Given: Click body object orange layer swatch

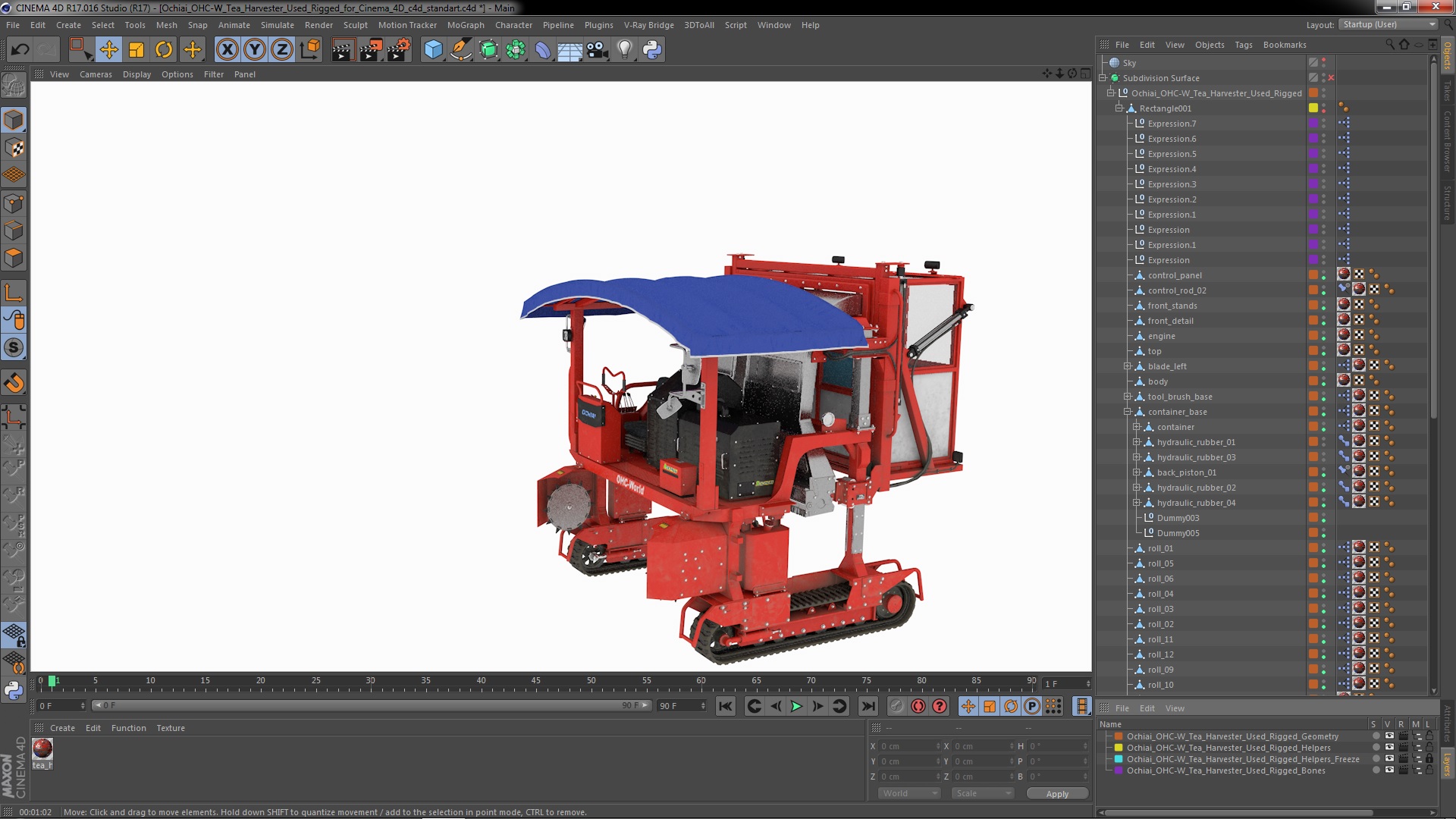Looking at the screenshot, I should point(1313,381).
